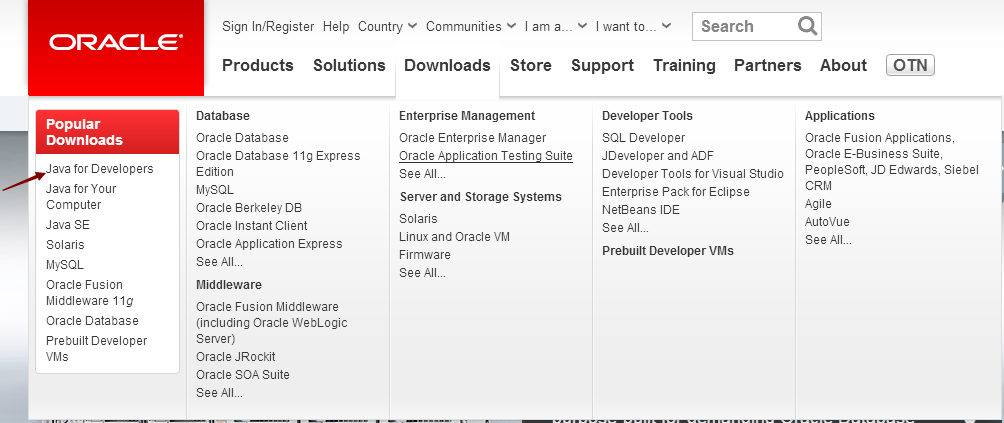Open the Support menu
Screen dimensions: 1004x423
pyautogui.click(x=602, y=66)
